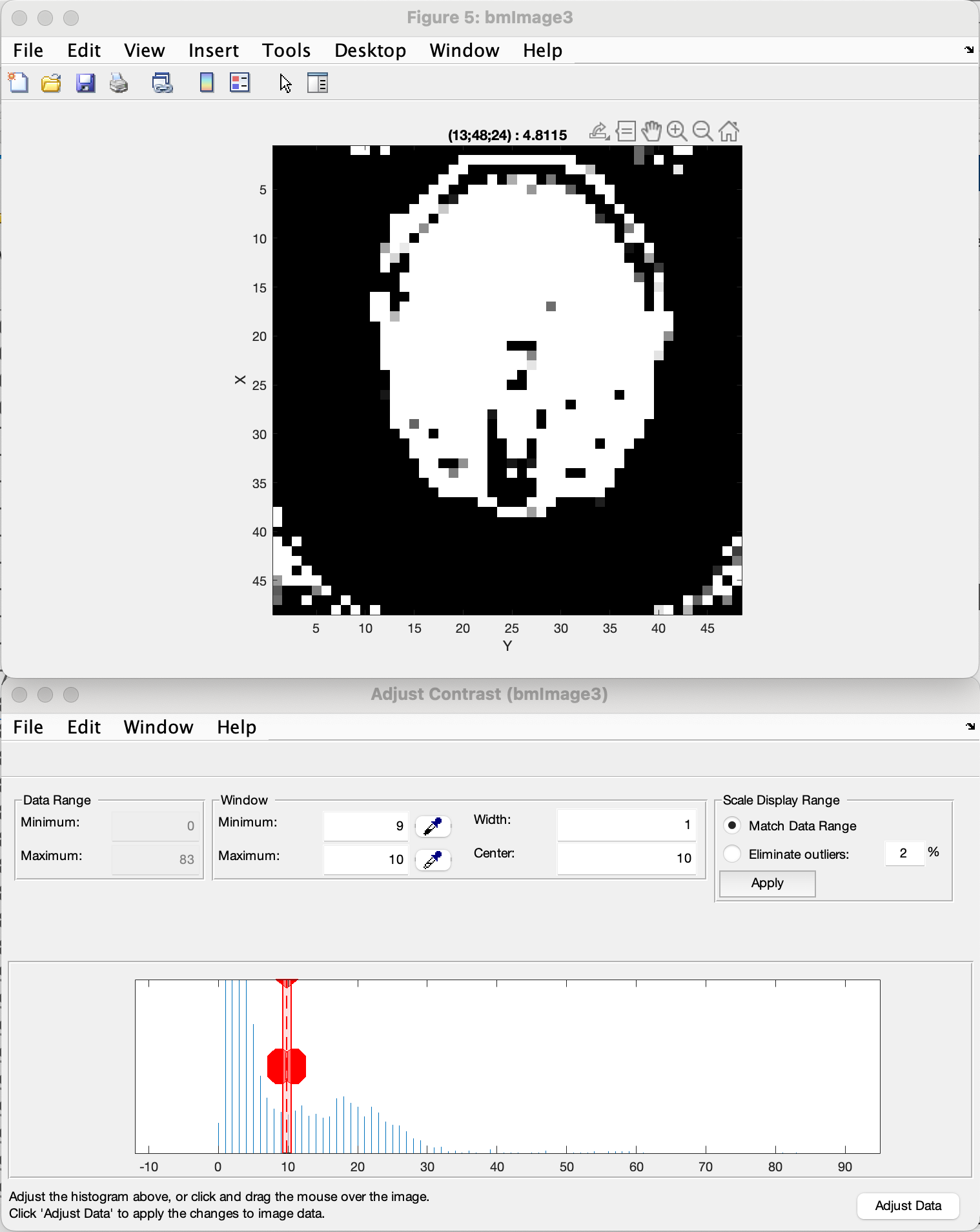Open Adjust Contrast Help menu
This screenshot has width=980, height=1232.
click(x=236, y=727)
